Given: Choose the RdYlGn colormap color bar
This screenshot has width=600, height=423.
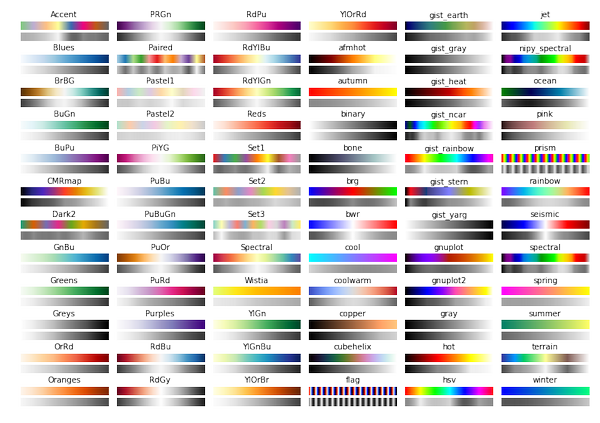Looking at the screenshot, I should pyautogui.click(x=257, y=92).
